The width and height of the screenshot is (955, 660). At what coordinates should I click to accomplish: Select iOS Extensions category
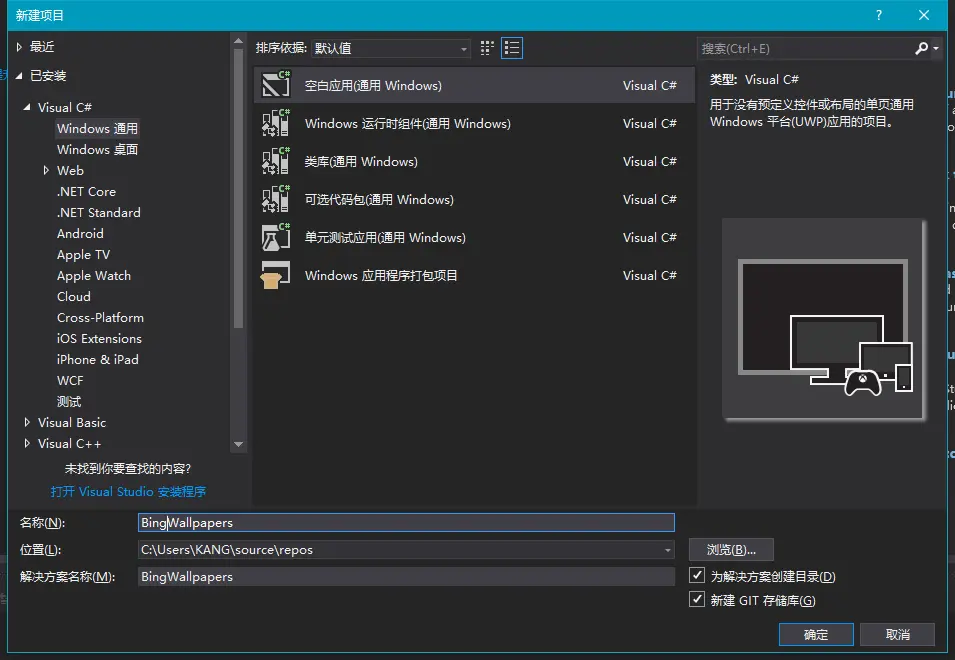click(99, 339)
